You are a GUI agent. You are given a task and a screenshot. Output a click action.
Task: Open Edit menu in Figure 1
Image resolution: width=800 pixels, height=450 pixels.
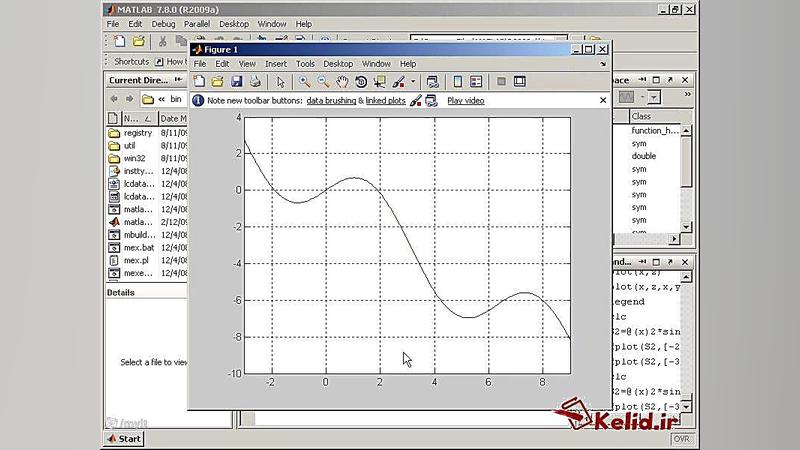tap(222, 64)
